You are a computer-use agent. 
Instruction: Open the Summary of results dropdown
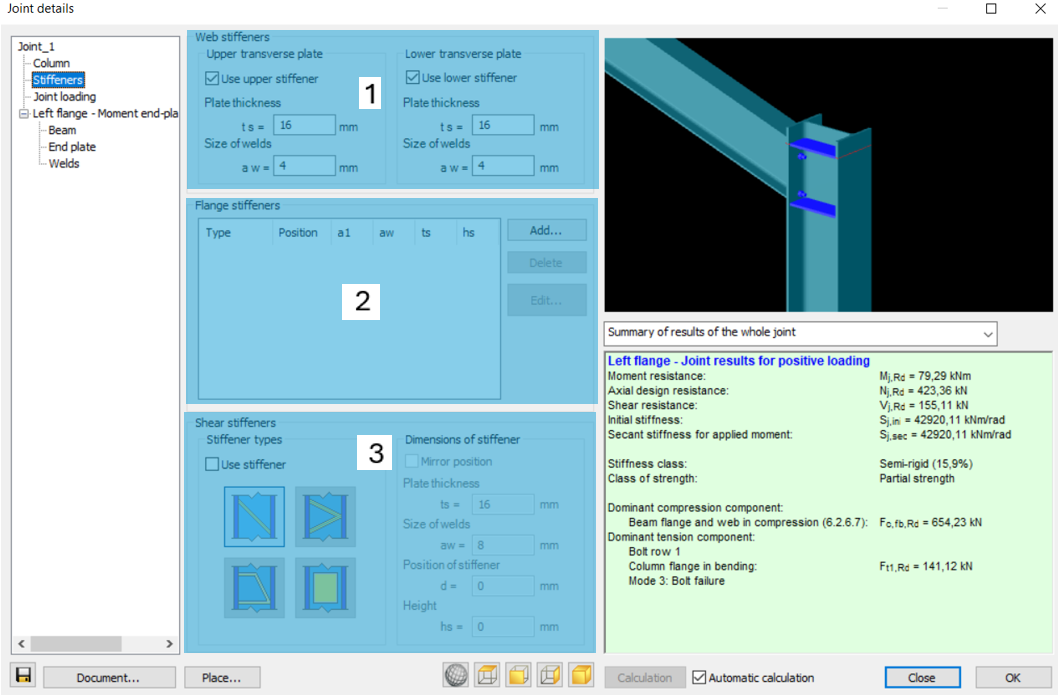coord(800,333)
